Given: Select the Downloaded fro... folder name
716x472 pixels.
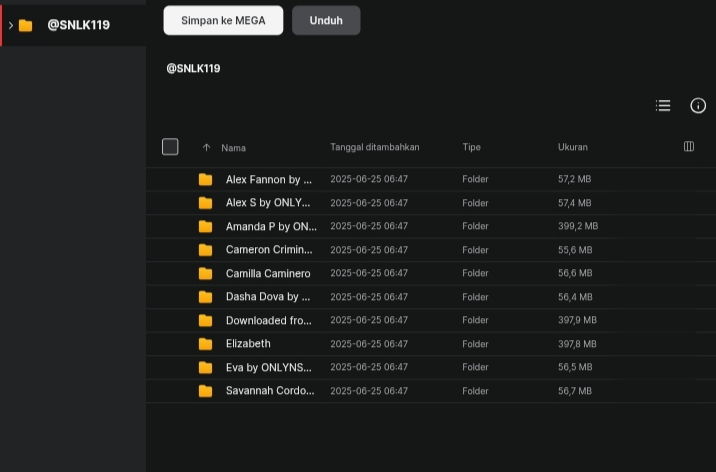Looking at the screenshot, I should coord(268,320).
